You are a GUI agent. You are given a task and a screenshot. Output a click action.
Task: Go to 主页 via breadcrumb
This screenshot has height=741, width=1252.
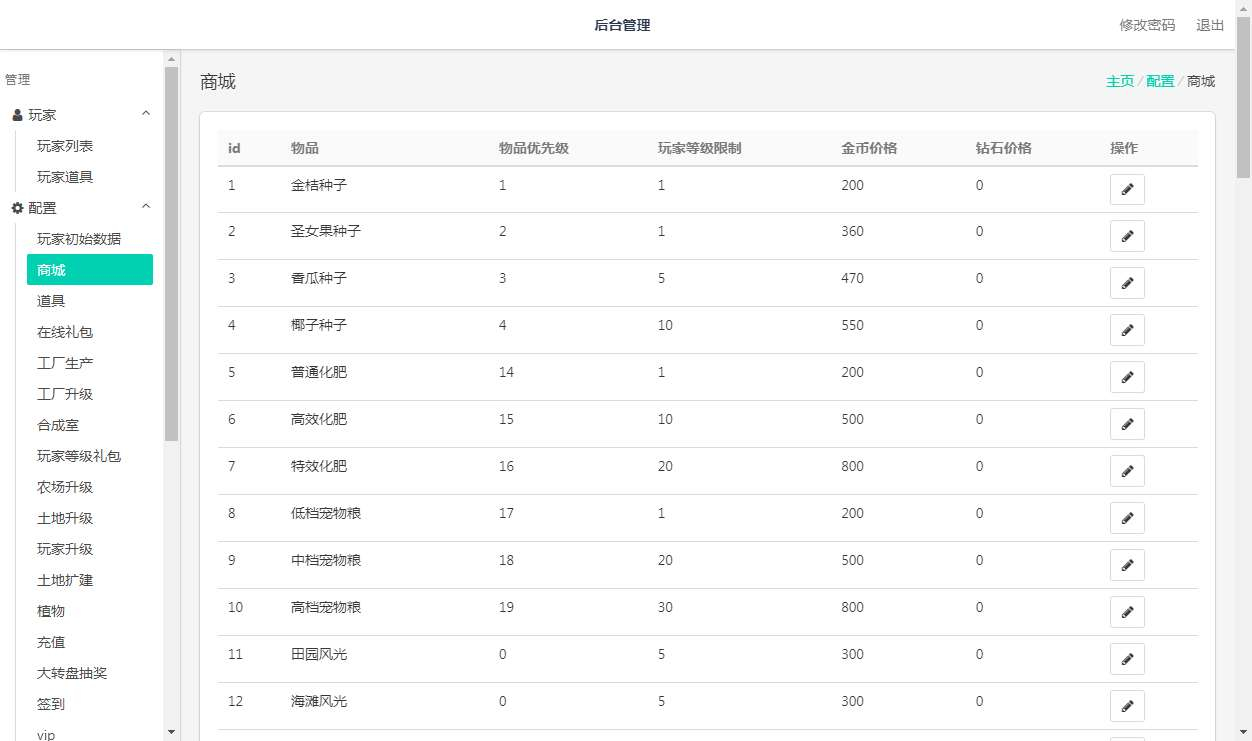1120,81
